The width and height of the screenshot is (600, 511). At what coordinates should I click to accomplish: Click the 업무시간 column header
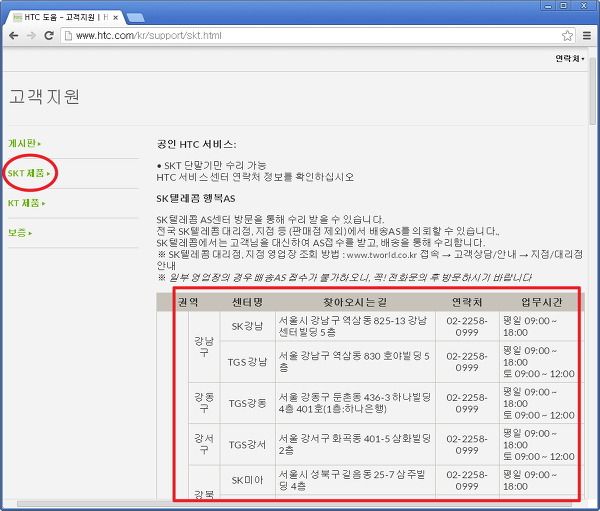pos(541,302)
